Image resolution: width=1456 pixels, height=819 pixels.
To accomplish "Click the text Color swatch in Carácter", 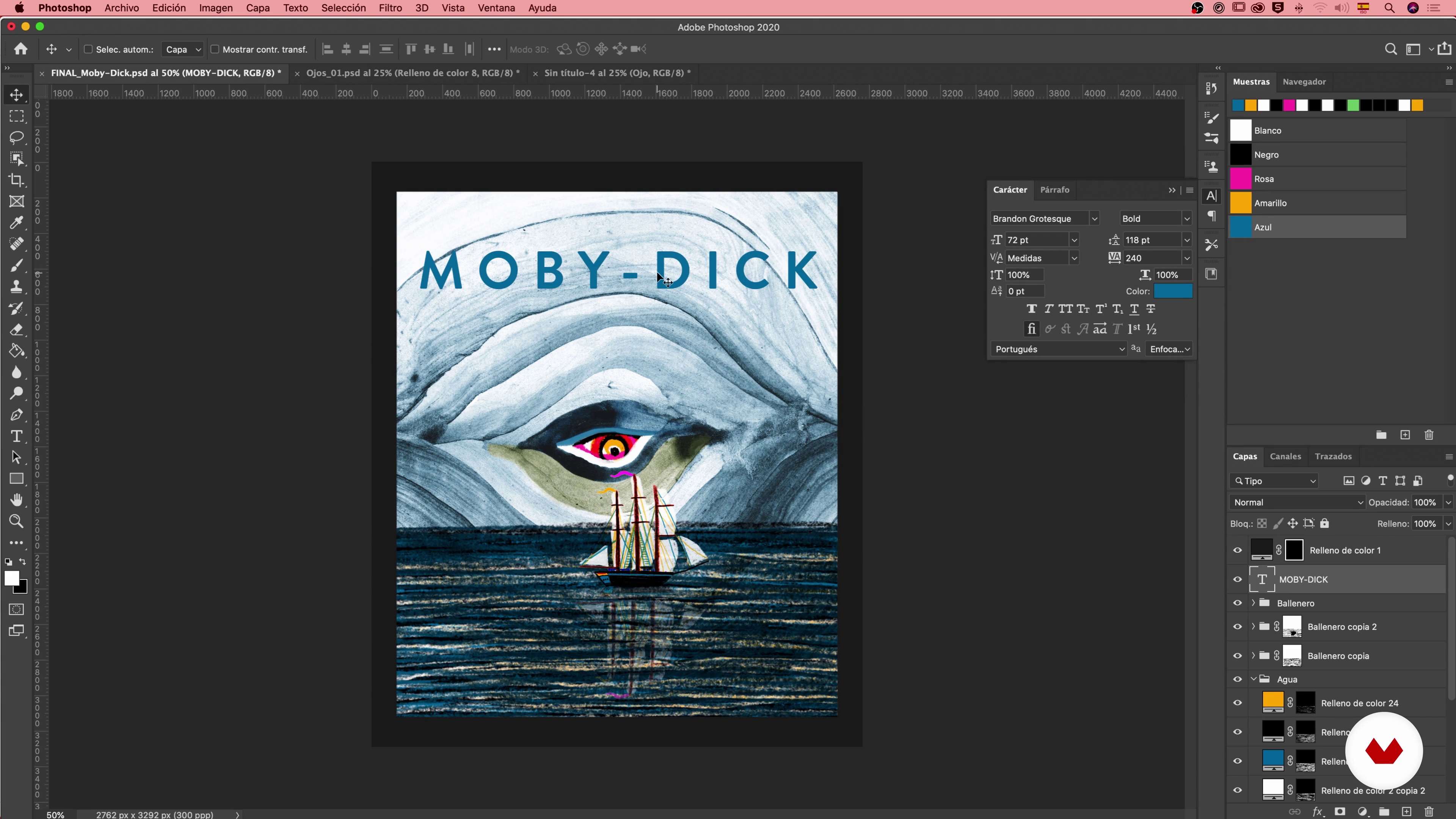I will (1173, 291).
